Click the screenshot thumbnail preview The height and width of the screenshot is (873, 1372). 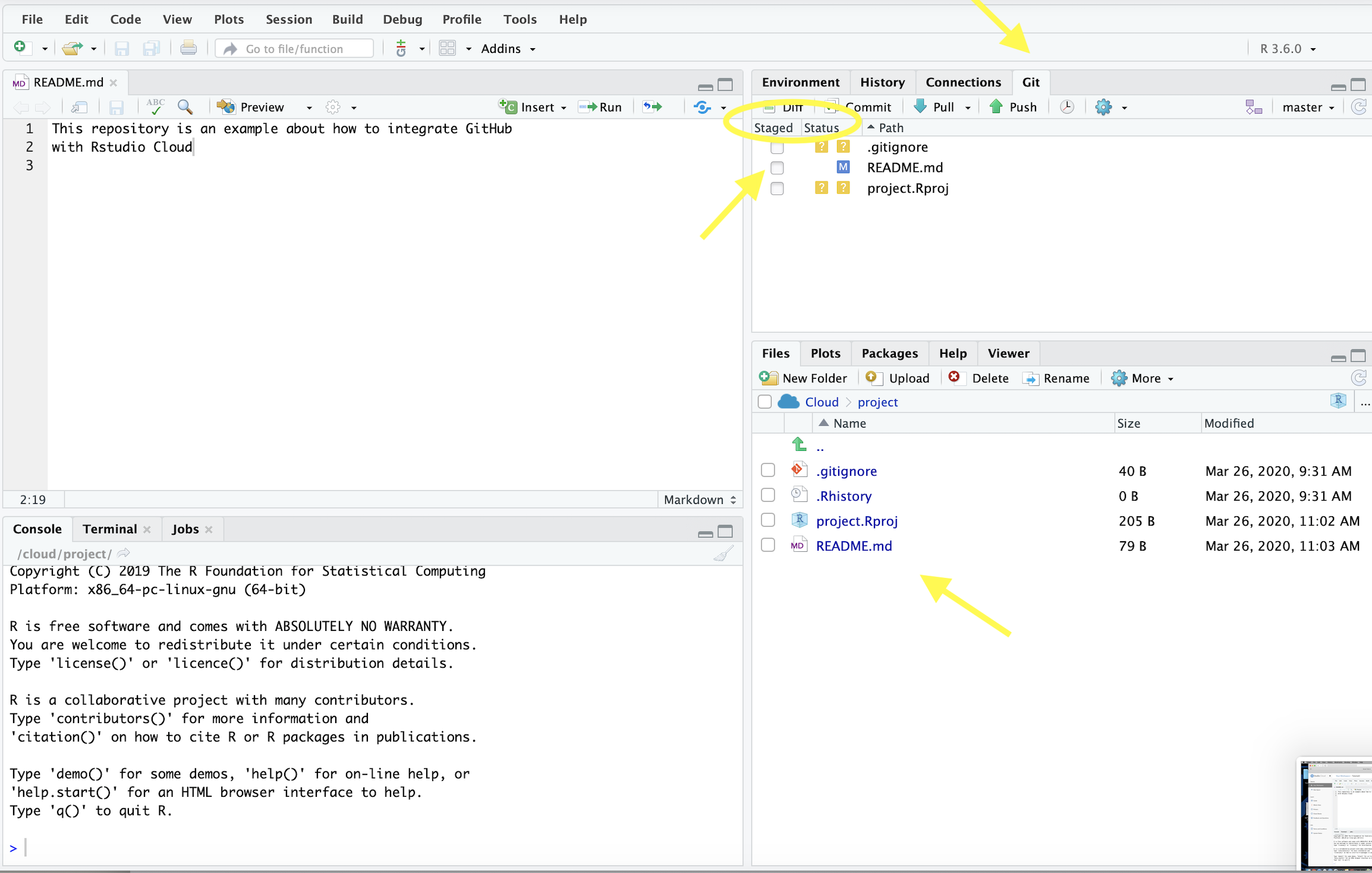(1336, 814)
